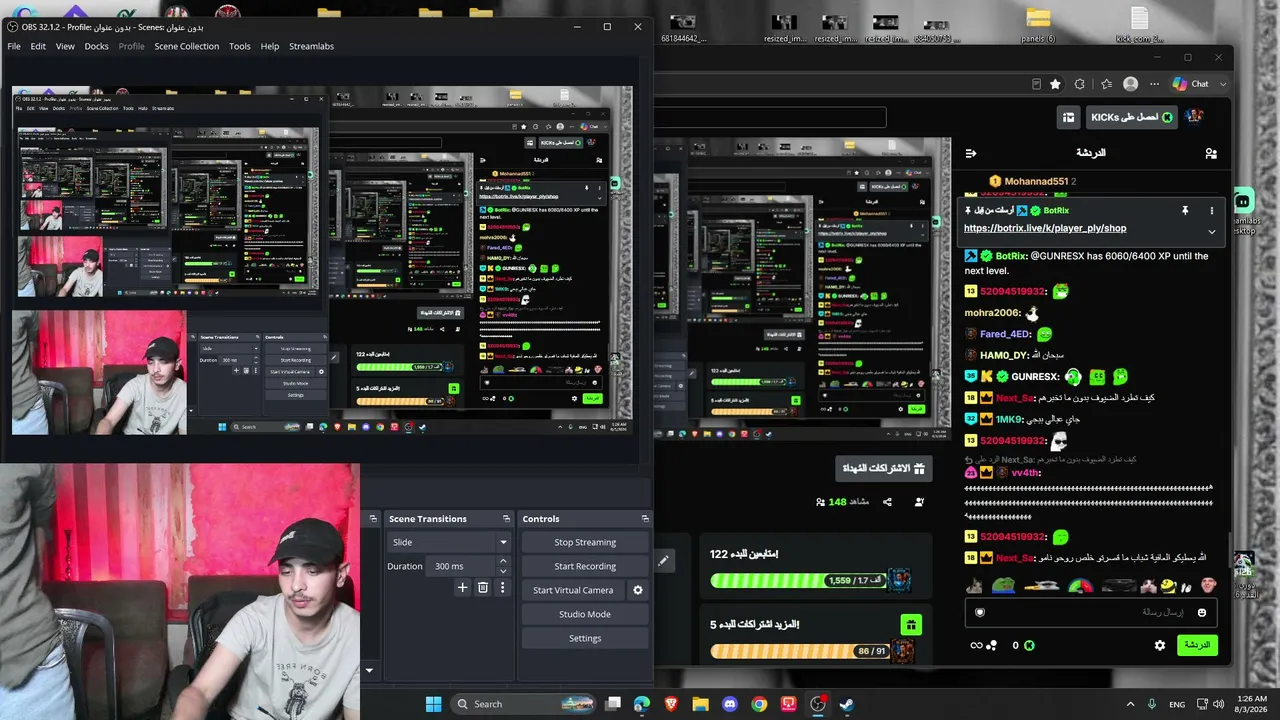Open the Kick dashboard layout icon
Screen dimensions: 1280x720
pyautogui.click(x=1068, y=117)
